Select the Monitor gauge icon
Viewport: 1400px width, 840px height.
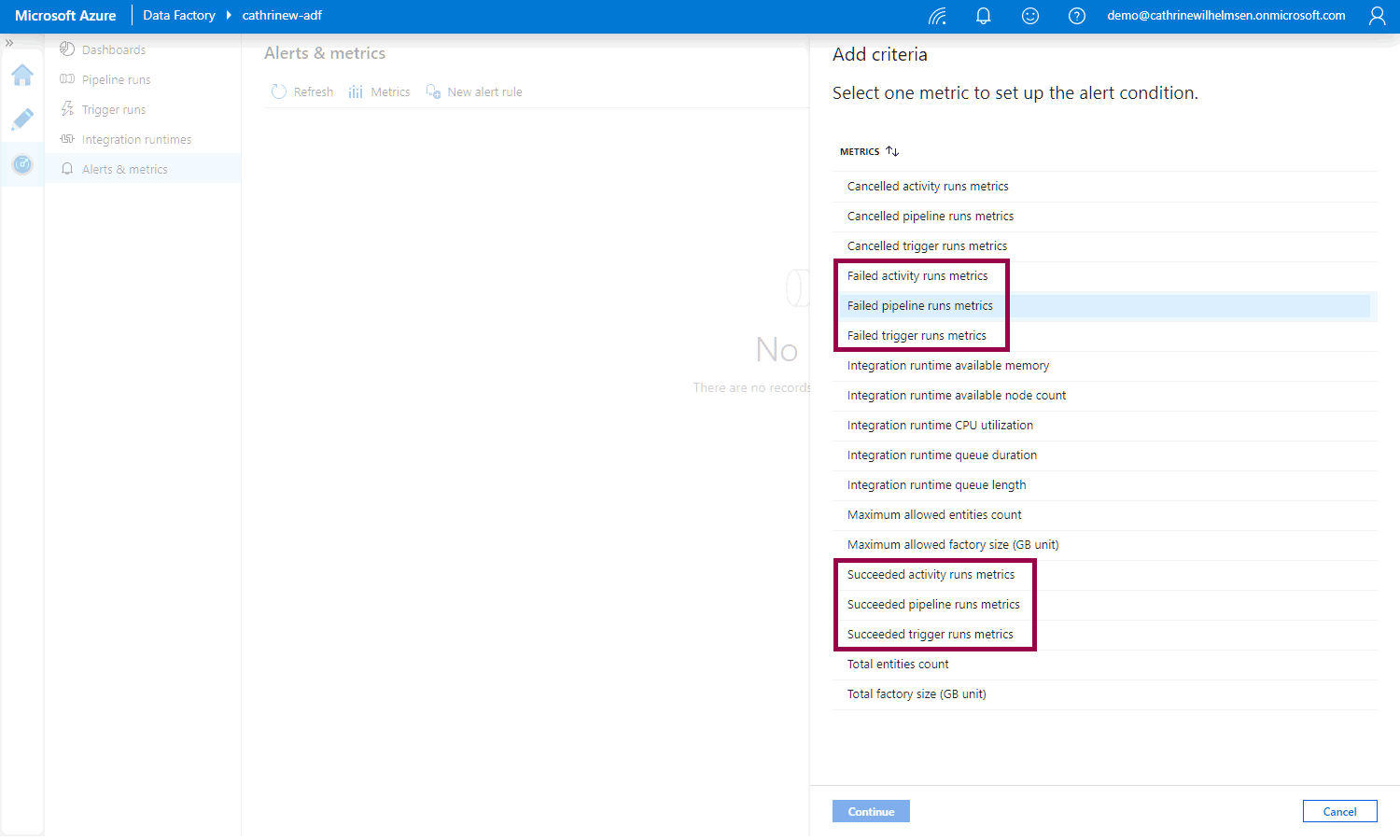[22, 164]
